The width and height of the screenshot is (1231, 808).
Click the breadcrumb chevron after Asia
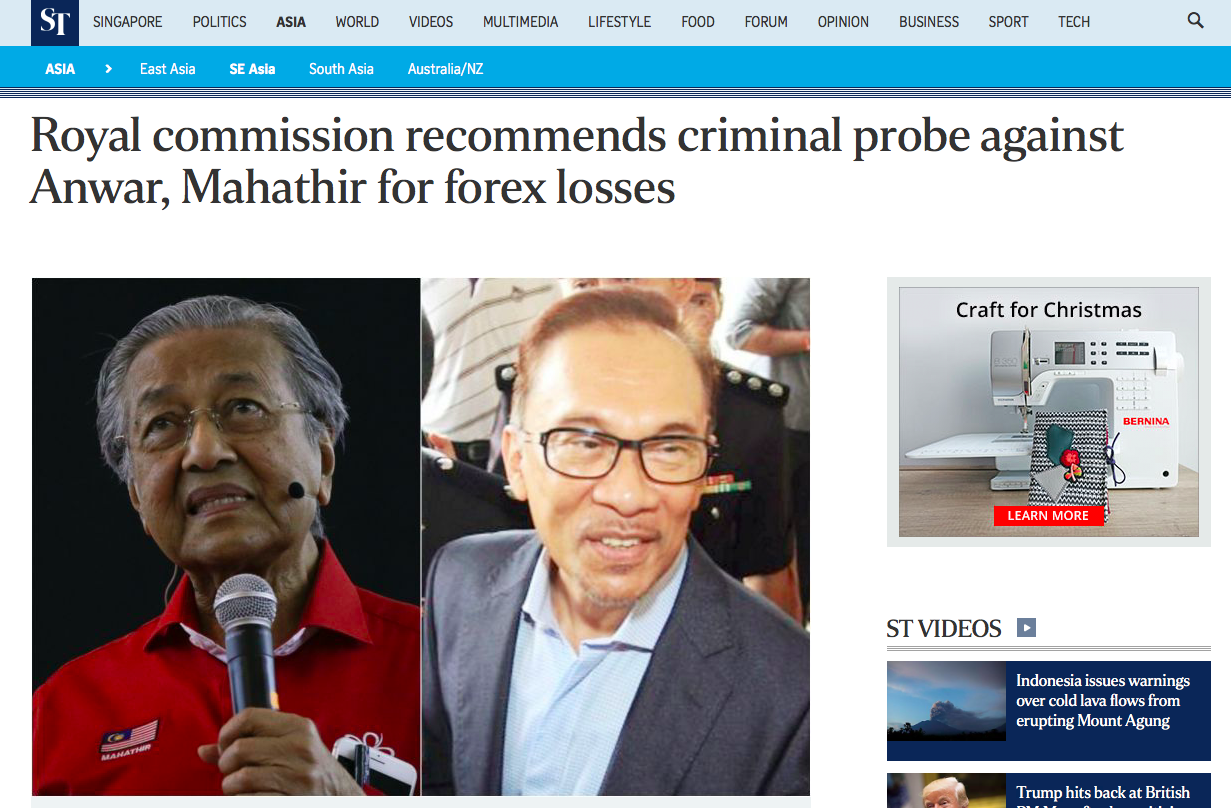tap(108, 69)
